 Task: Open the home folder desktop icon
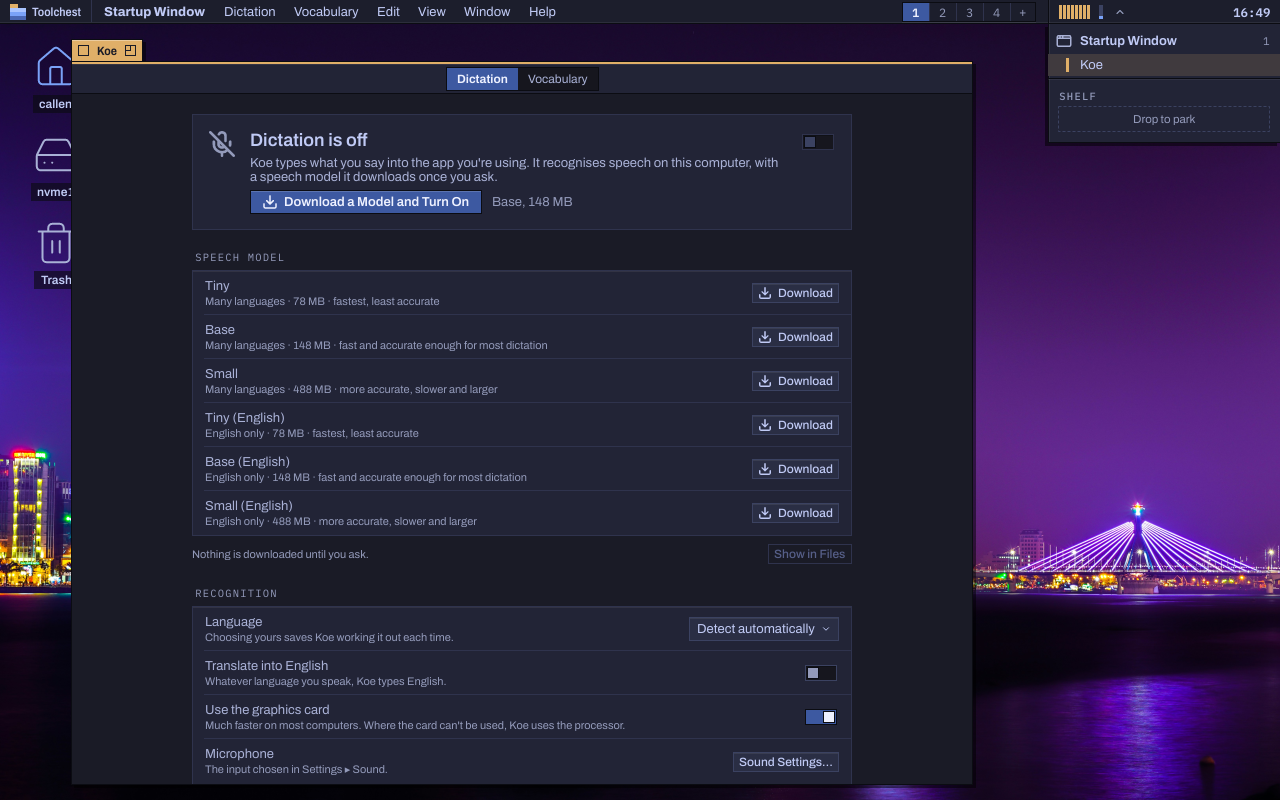[x=55, y=67]
